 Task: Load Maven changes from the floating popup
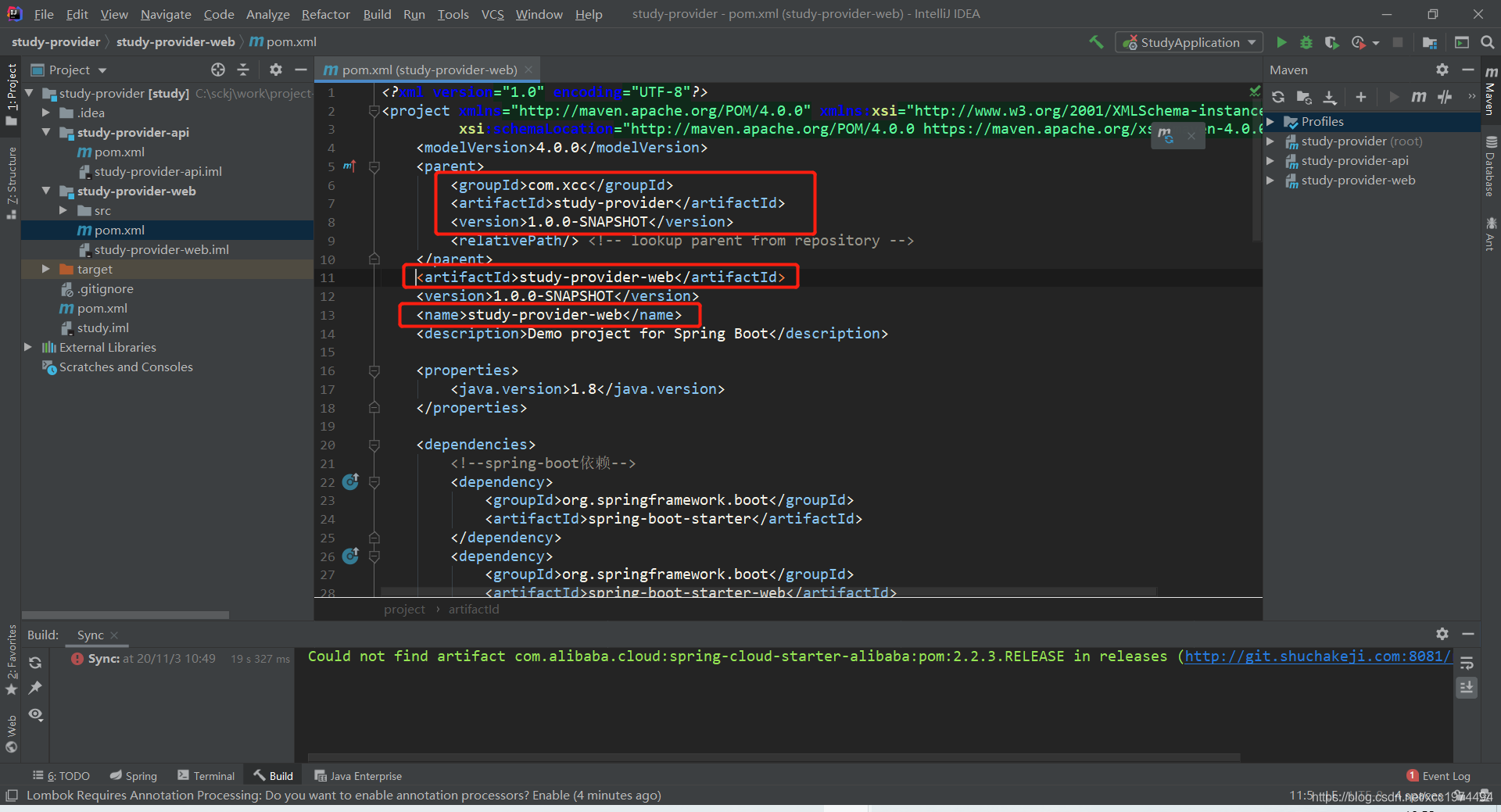(x=1166, y=136)
